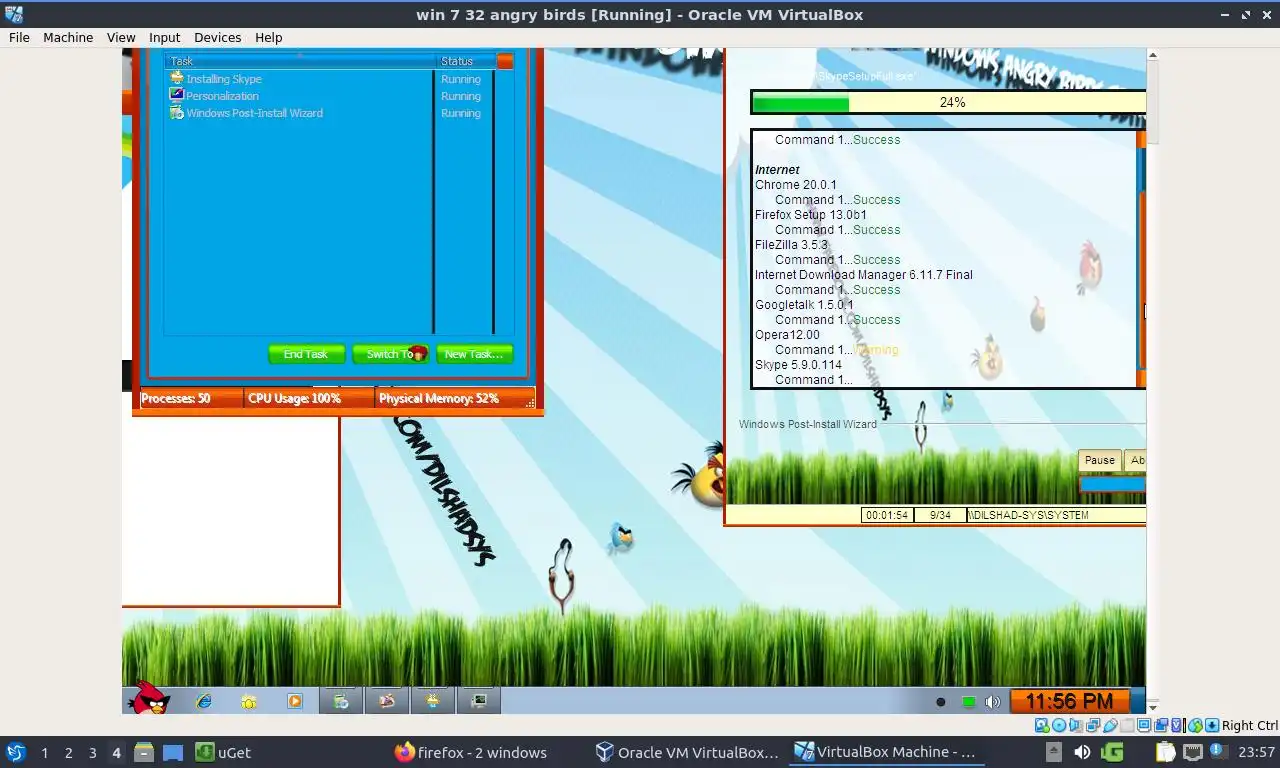1280x768 pixels.
Task: Click the Skype 5.9.0.114 log entry
Action: (798, 365)
